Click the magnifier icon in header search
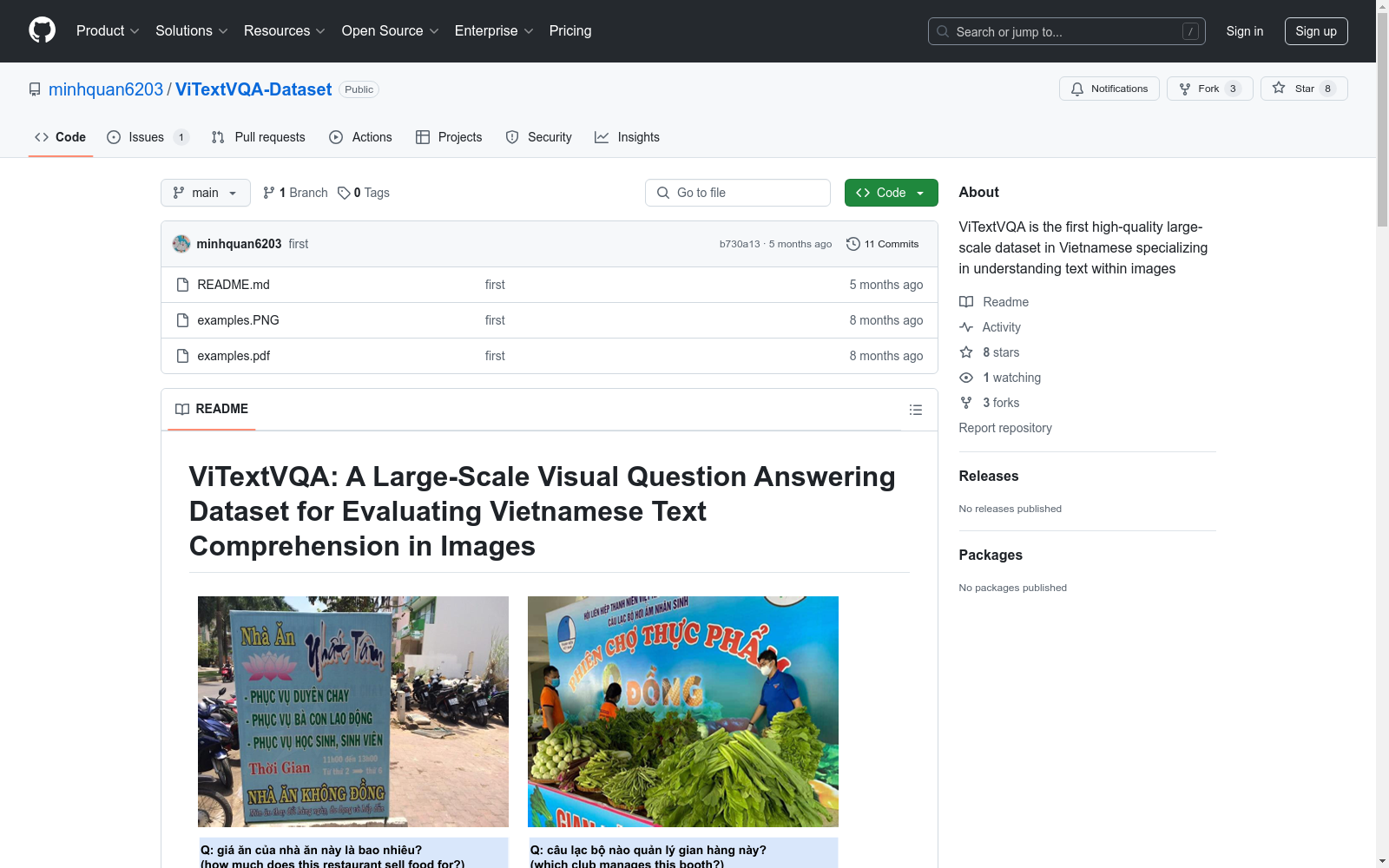 click(x=943, y=31)
